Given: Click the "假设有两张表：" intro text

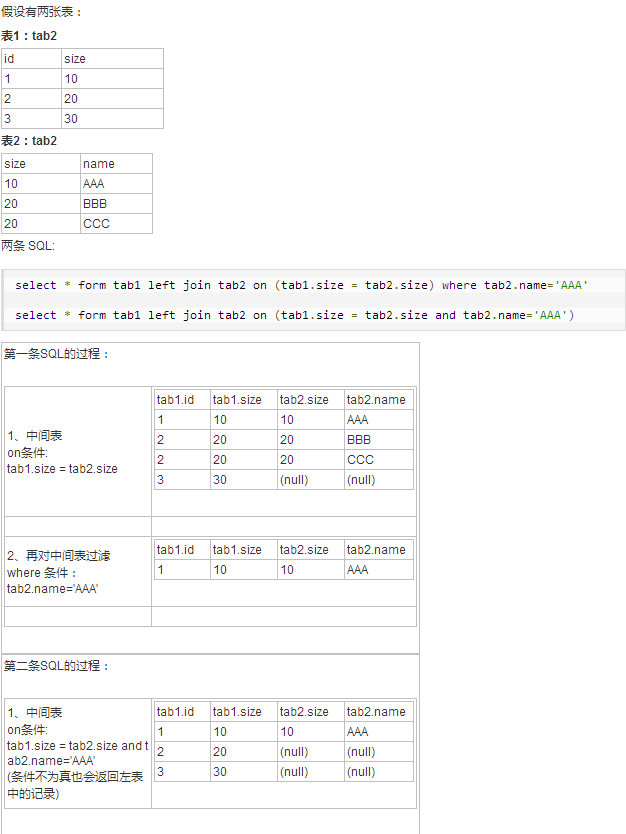Looking at the screenshot, I should pyautogui.click(x=41, y=12).
